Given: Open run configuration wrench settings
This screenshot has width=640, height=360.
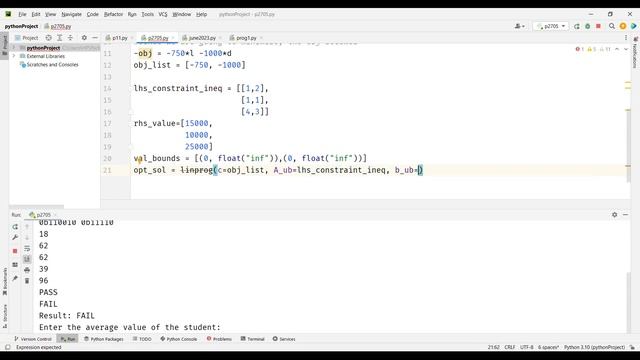Looking at the screenshot, I should [x=15, y=237].
